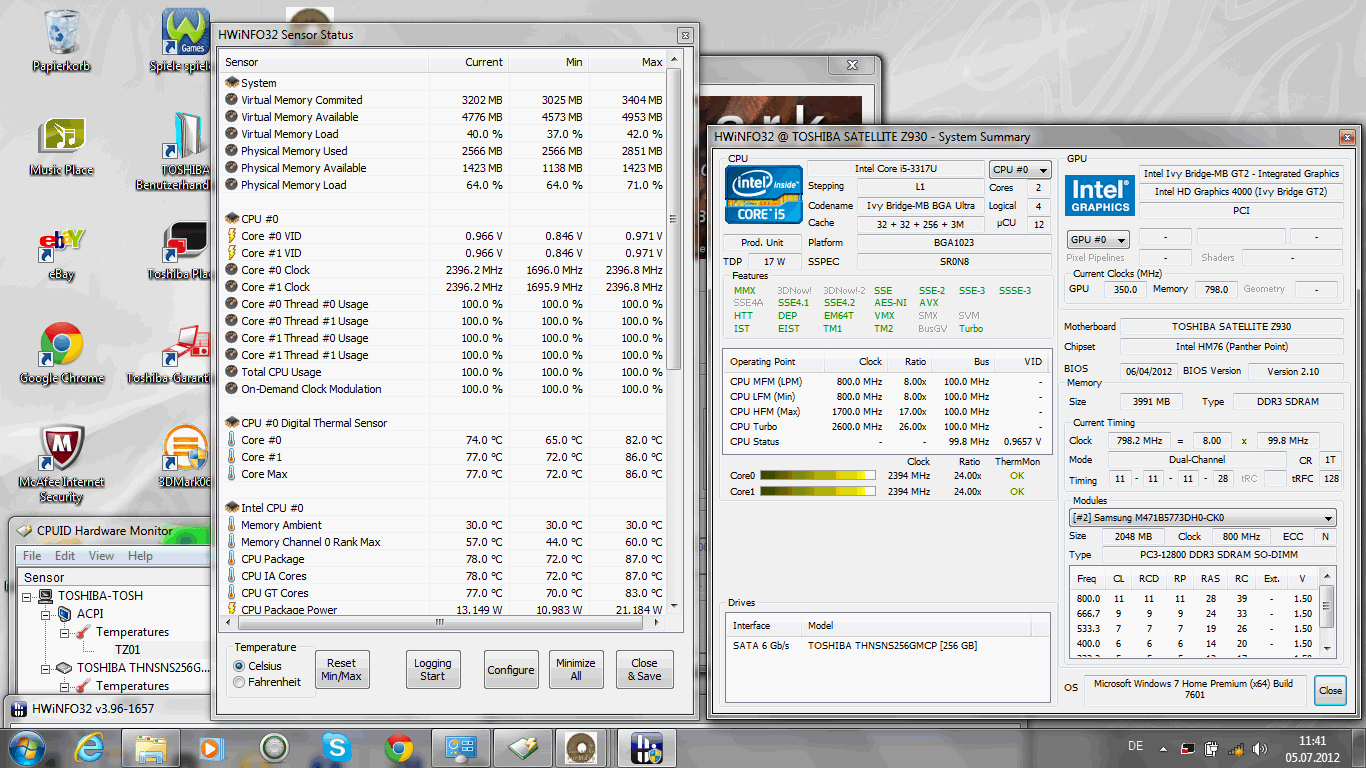This screenshot has width=1366, height=768.
Task: Open Google Chrome desktop shortcut
Action: 61,355
